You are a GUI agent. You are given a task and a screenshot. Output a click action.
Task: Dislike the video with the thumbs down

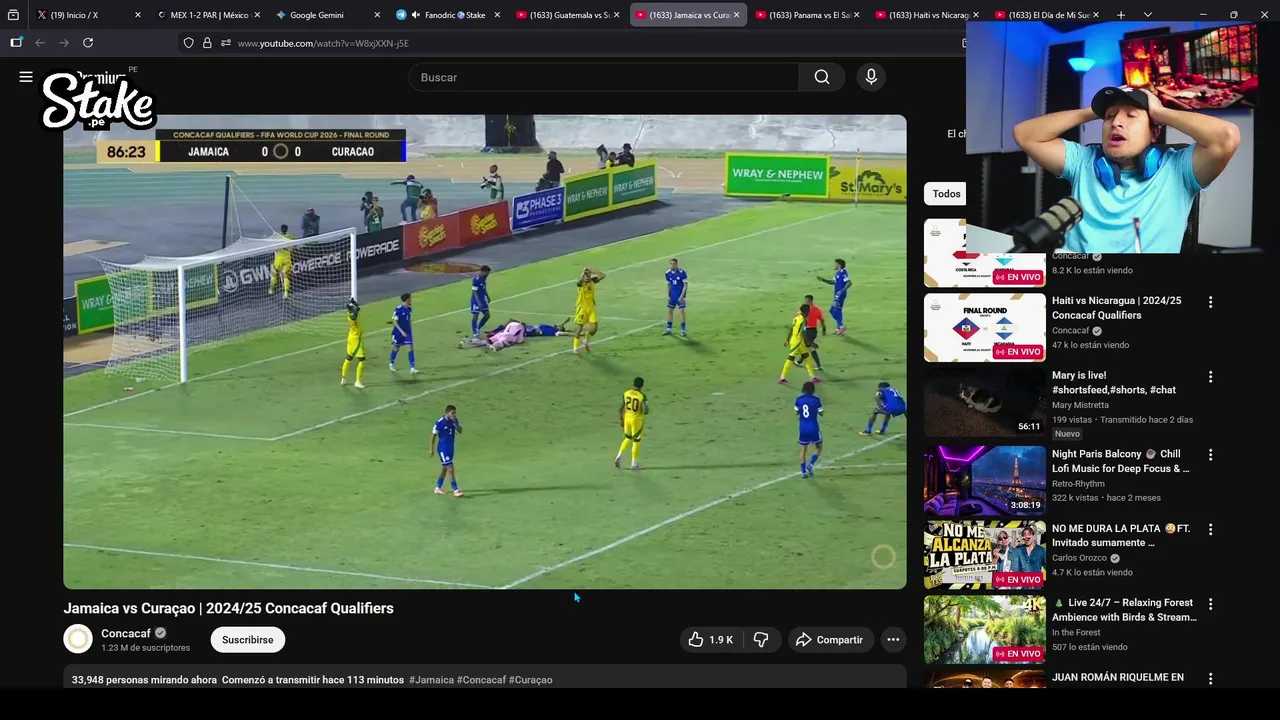tap(761, 640)
